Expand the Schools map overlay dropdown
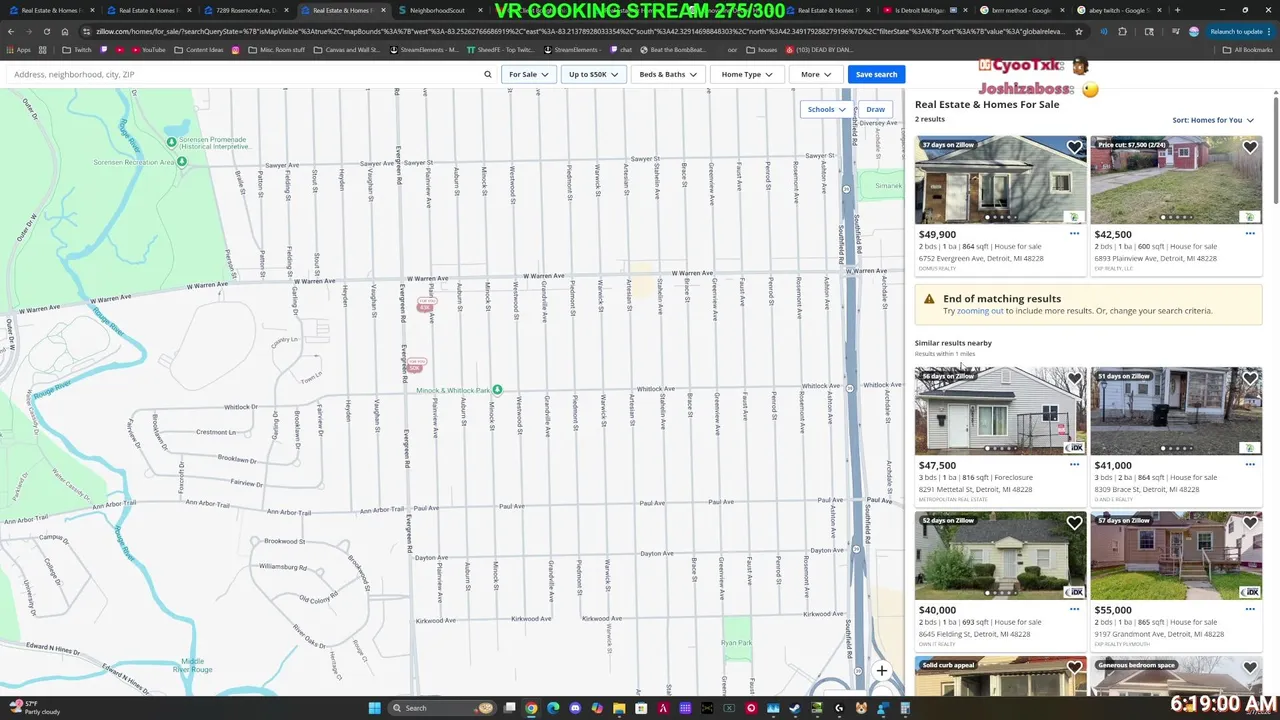Image resolution: width=1280 pixels, height=720 pixels. tap(827, 109)
